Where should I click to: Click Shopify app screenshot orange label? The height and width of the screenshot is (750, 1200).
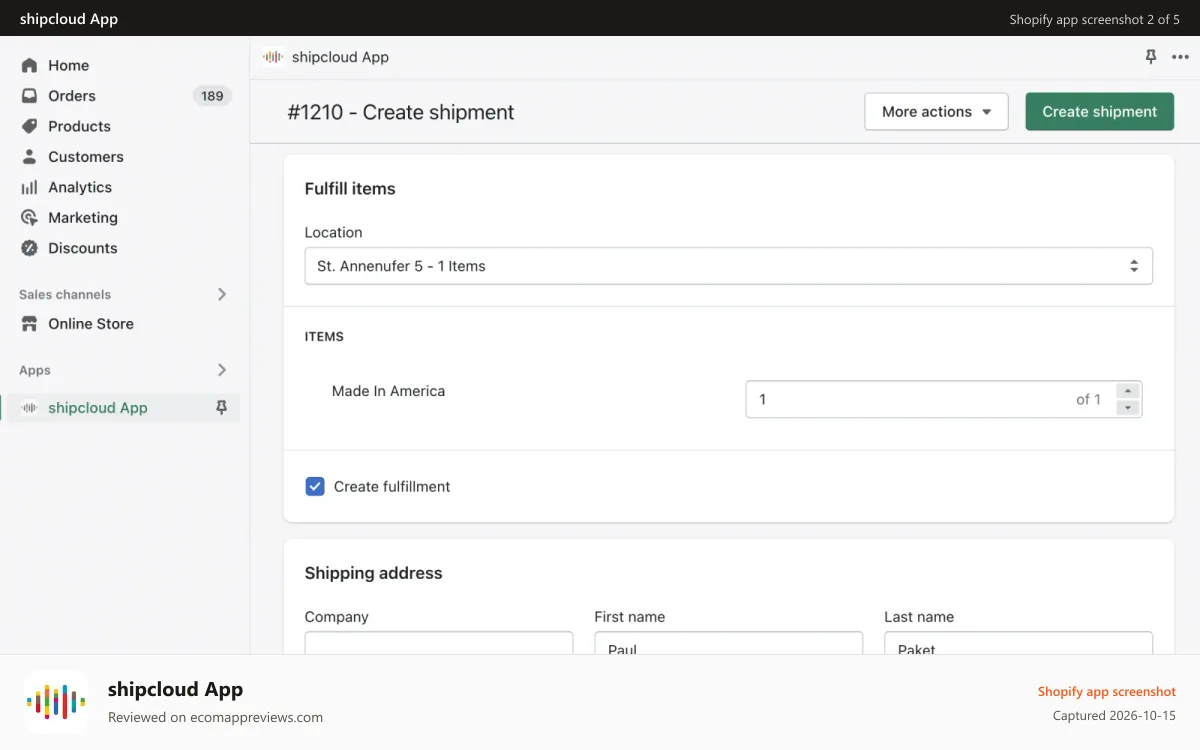[1107, 692]
